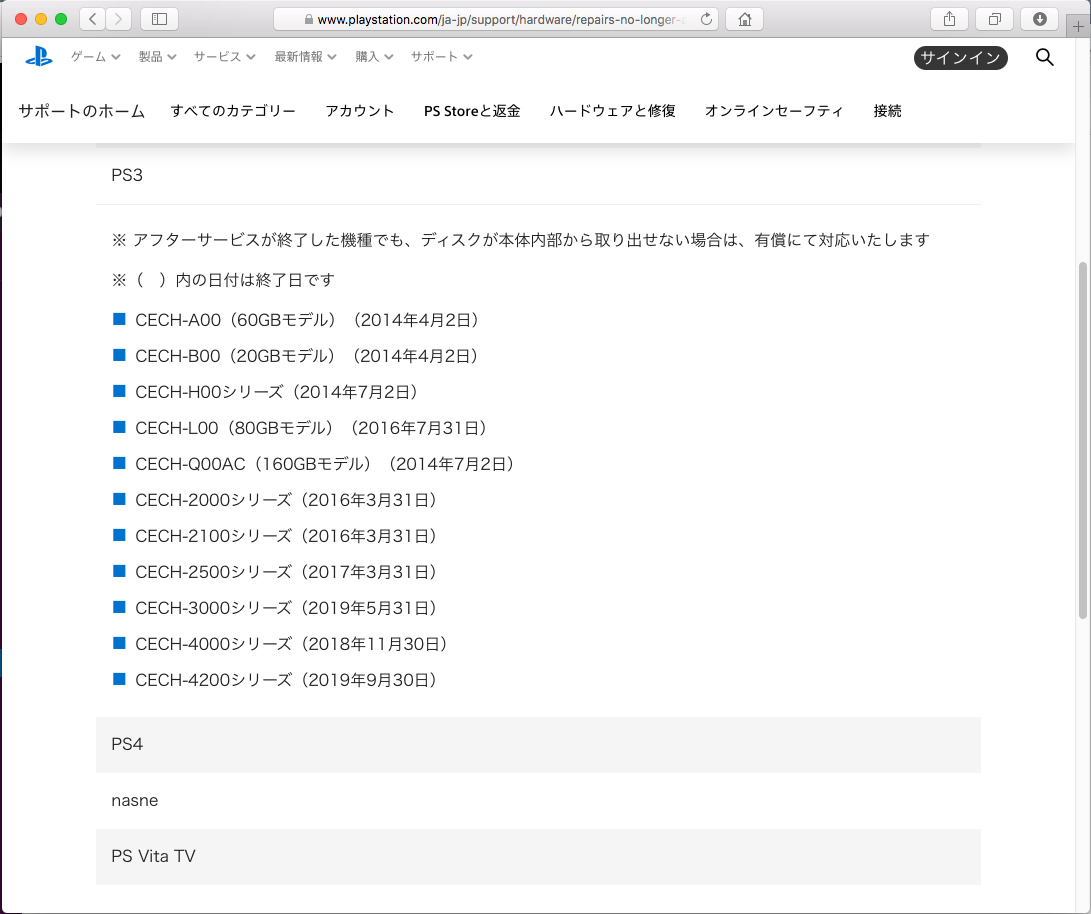Click the CECH-4000シリーズ entry
Screen dimensions: 1091x914
(292, 645)
